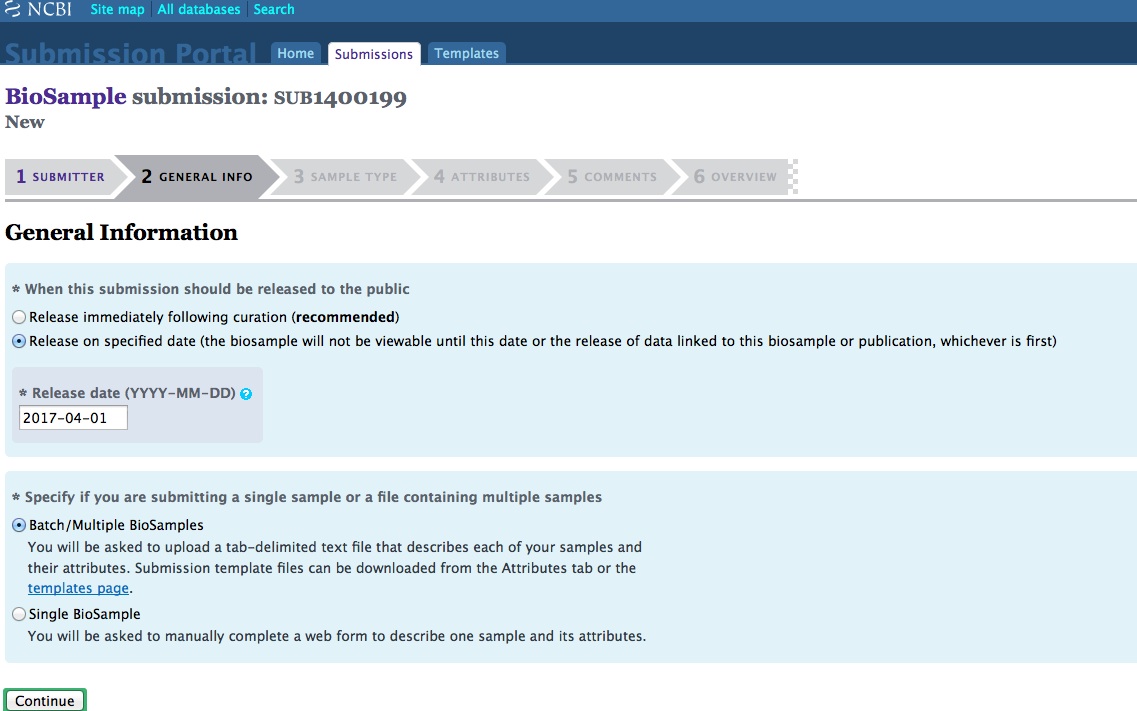This screenshot has width=1137, height=711.
Task: Open the templates page link
Action: pyautogui.click(x=78, y=589)
